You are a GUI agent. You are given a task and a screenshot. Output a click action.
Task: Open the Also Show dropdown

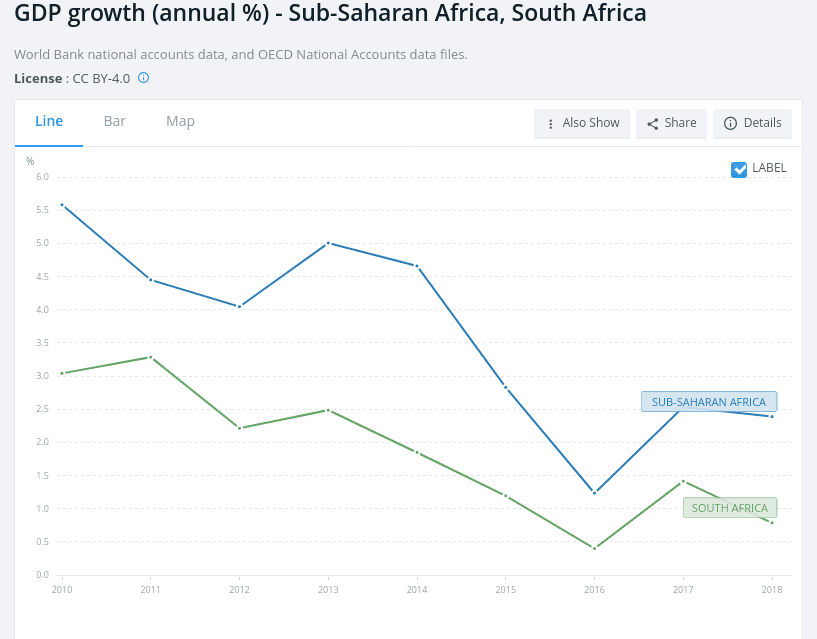click(x=582, y=123)
